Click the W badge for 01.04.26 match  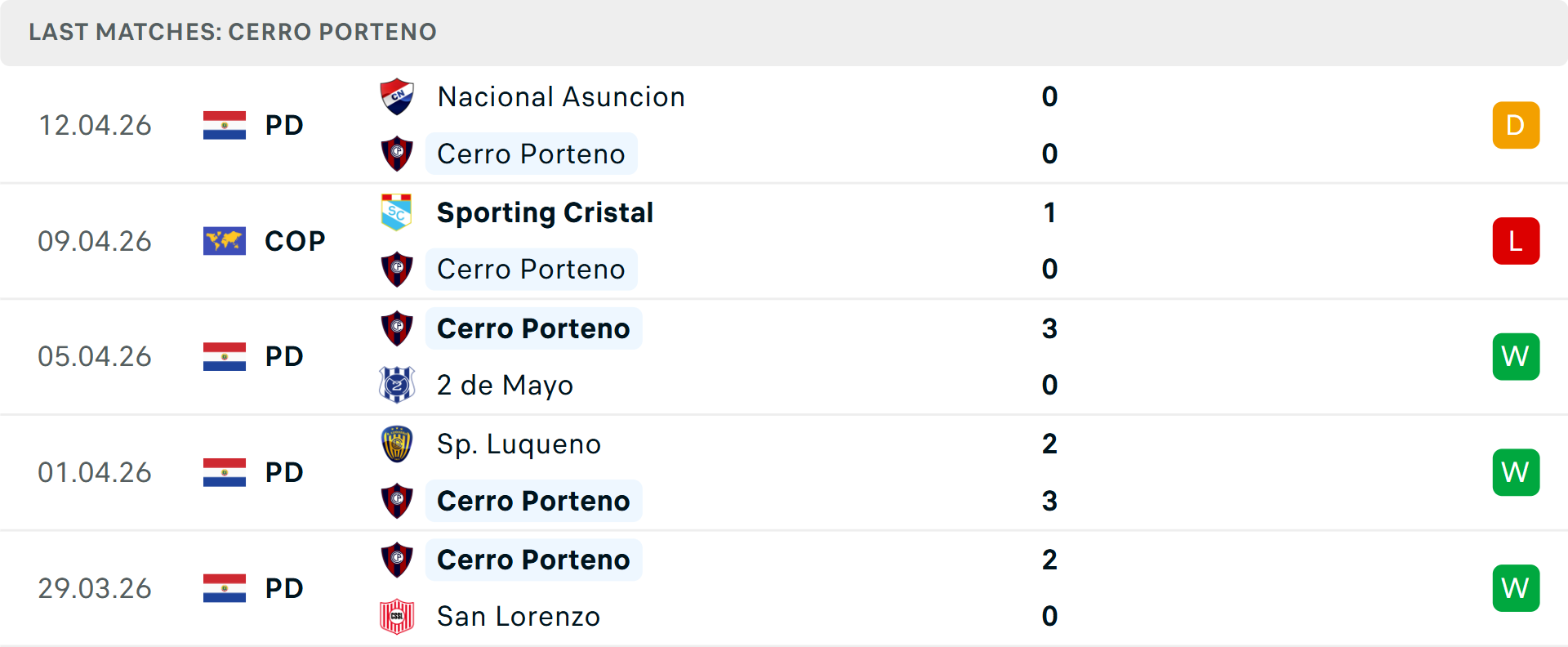coord(1516,472)
